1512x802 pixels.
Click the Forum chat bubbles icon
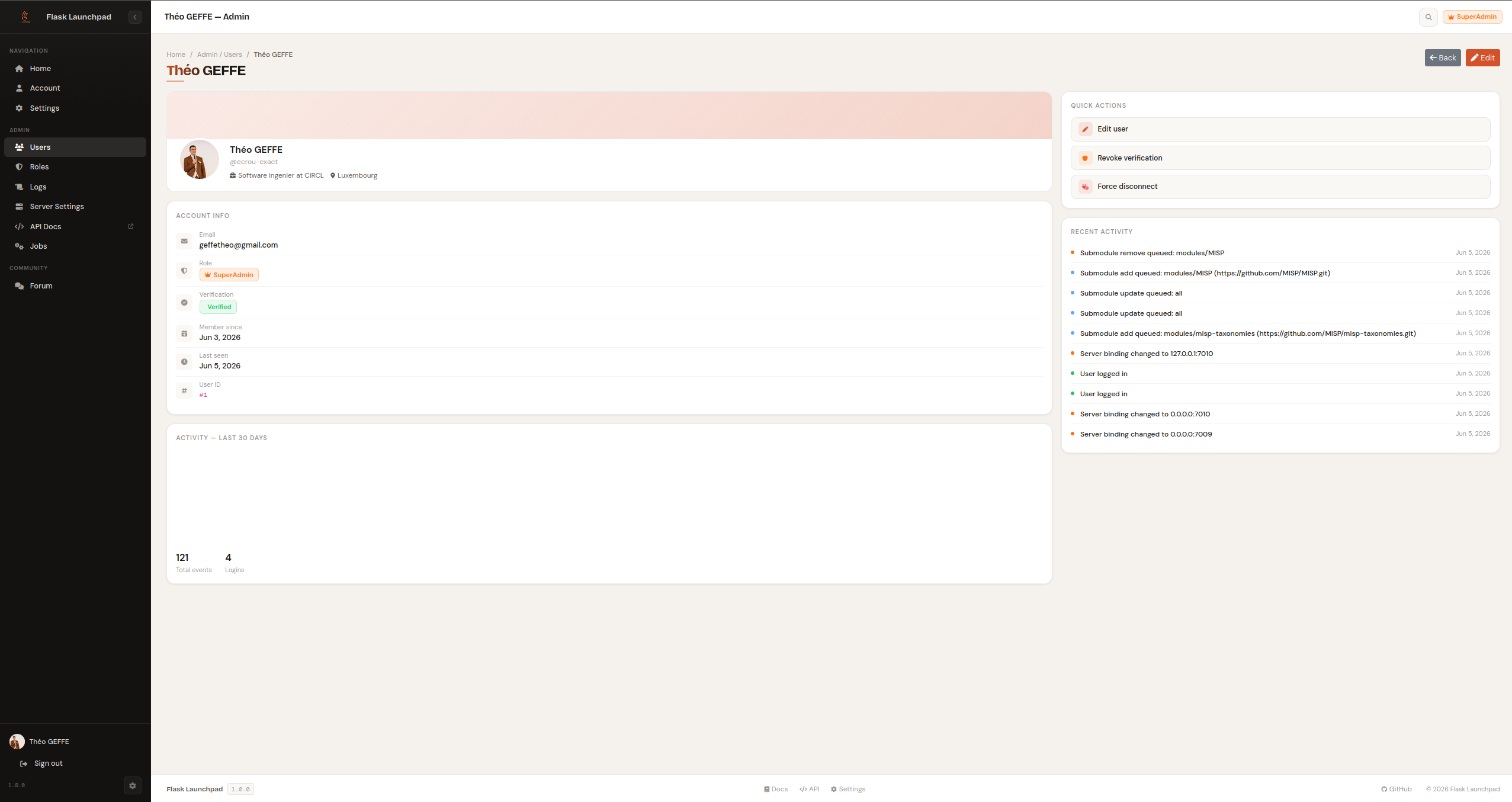pos(19,286)
